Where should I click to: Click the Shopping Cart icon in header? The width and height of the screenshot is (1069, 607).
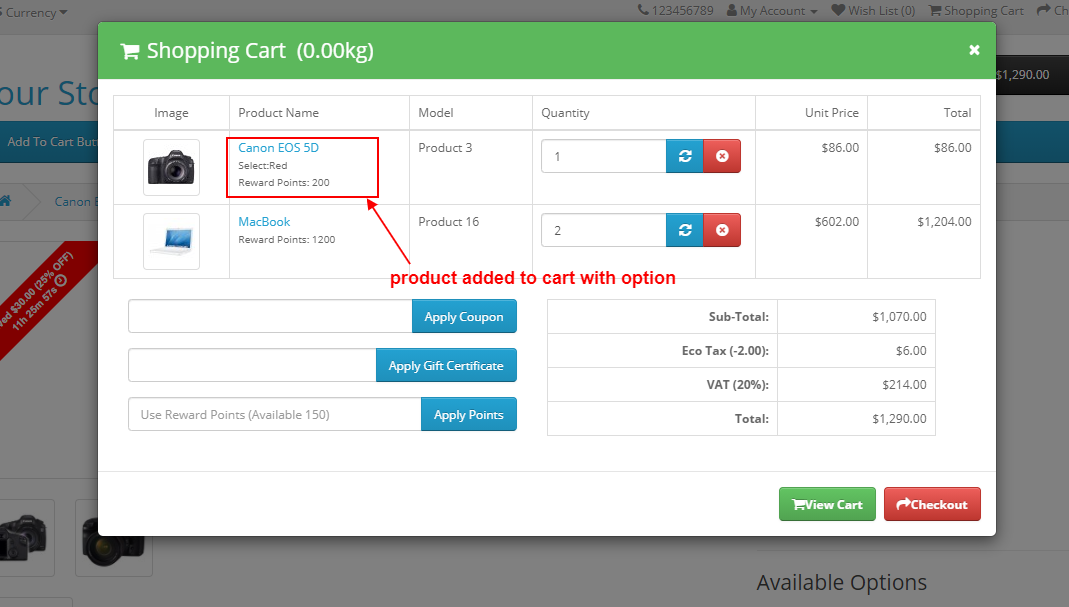(x=935, y=11)
